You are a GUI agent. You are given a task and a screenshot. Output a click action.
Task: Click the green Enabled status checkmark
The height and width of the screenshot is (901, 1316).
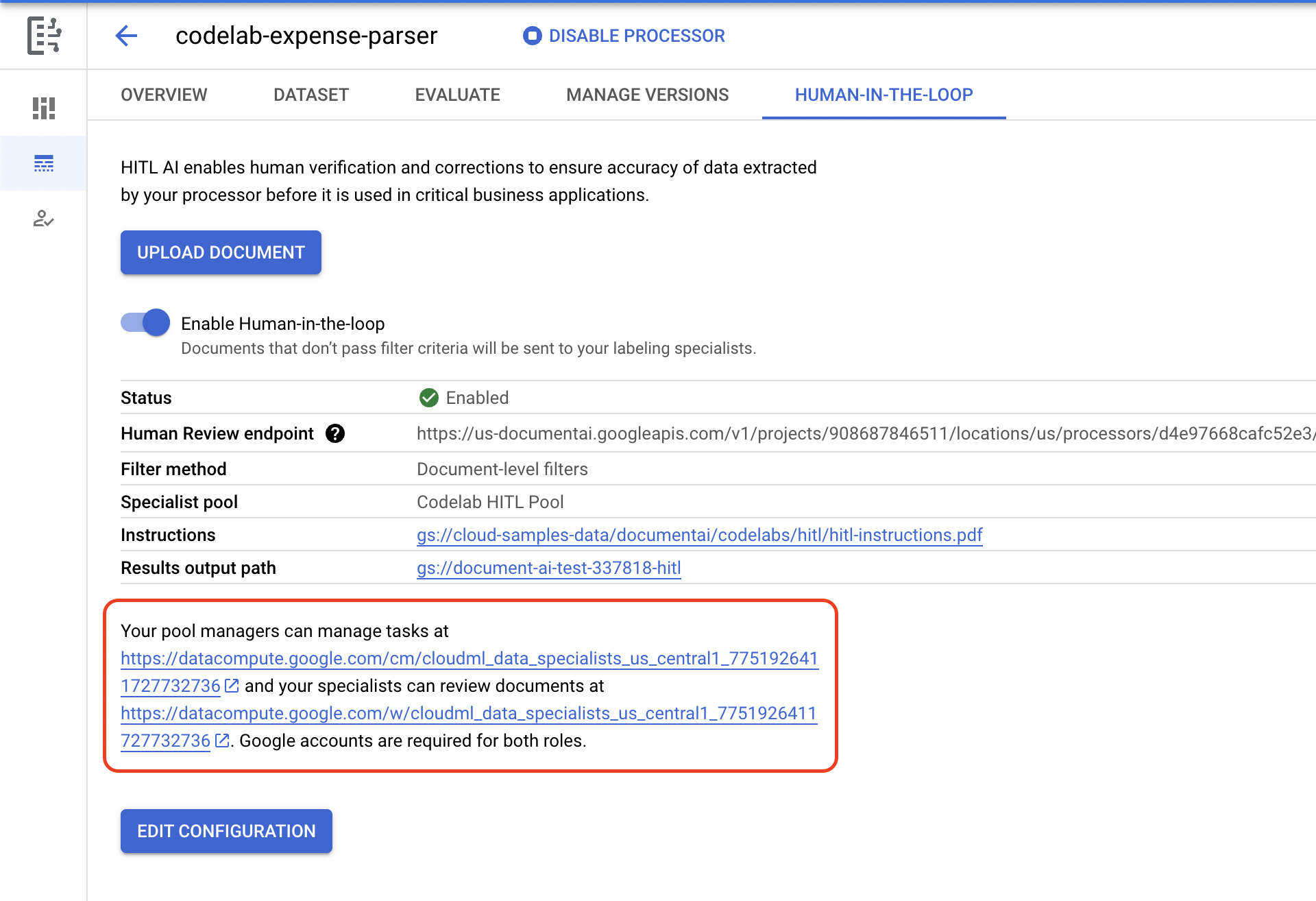click(429, 398)
